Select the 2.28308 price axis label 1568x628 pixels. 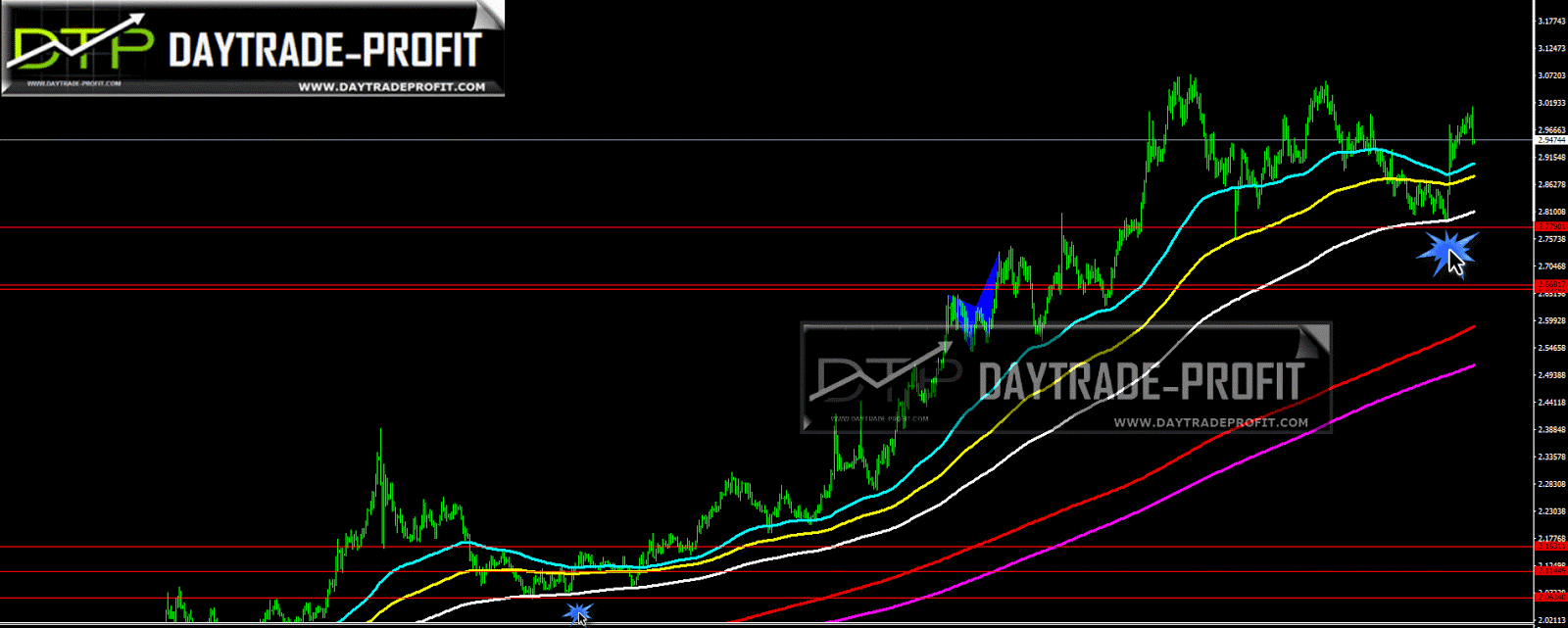tap(1551, 484)
